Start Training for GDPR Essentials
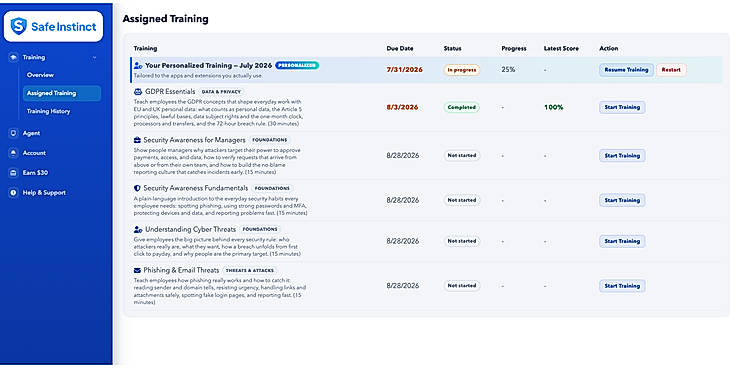Viewport: 736px width, 368px height. click(622, 107)
